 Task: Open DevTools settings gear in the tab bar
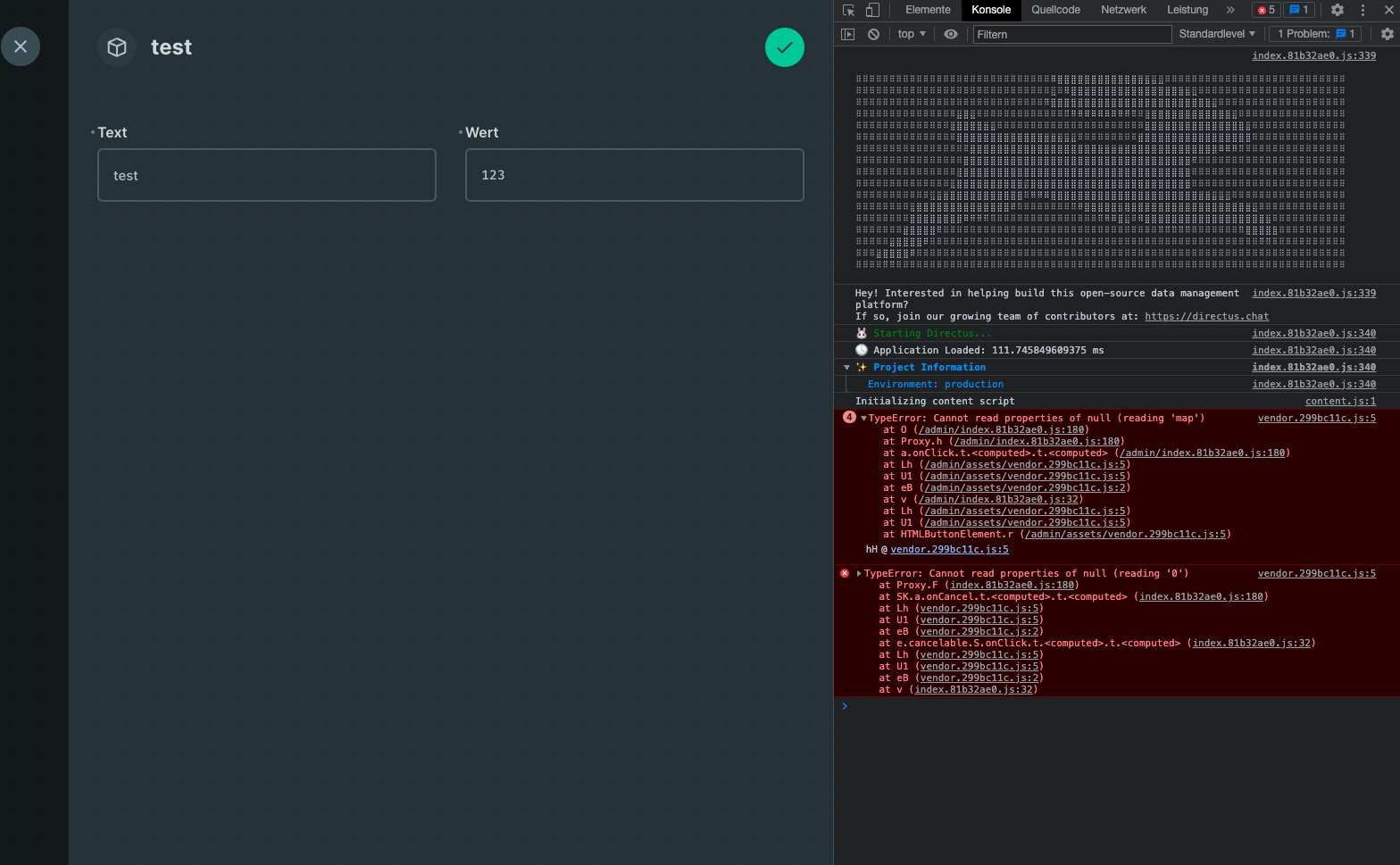pos(1337,10)
